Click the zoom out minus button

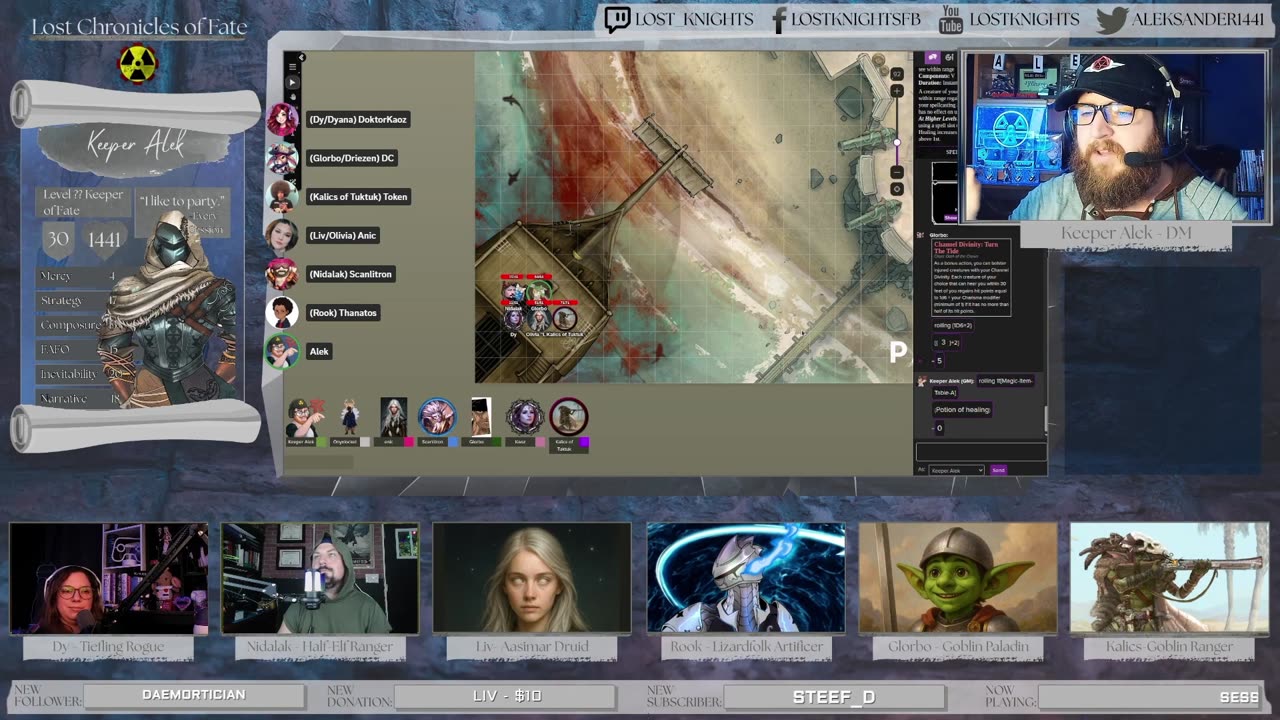[897, 172]
